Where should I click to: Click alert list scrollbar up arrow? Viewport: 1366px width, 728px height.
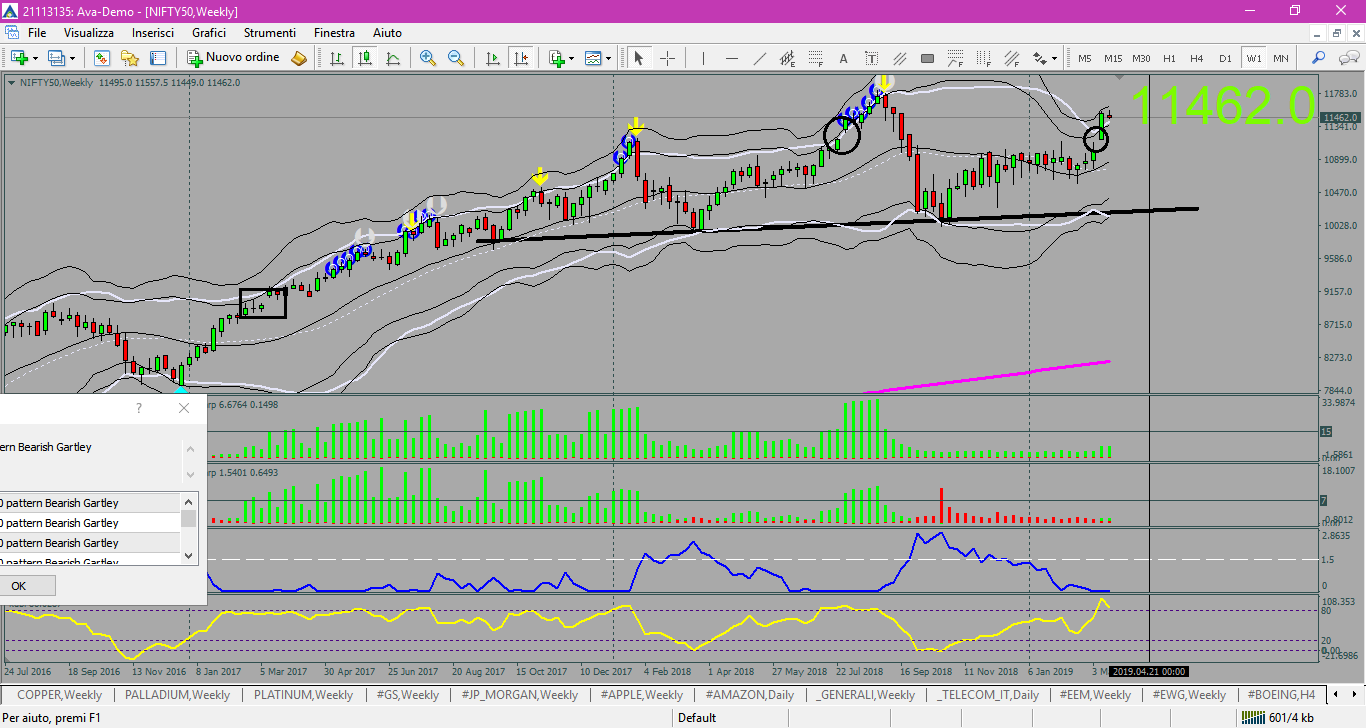[188, 502]
